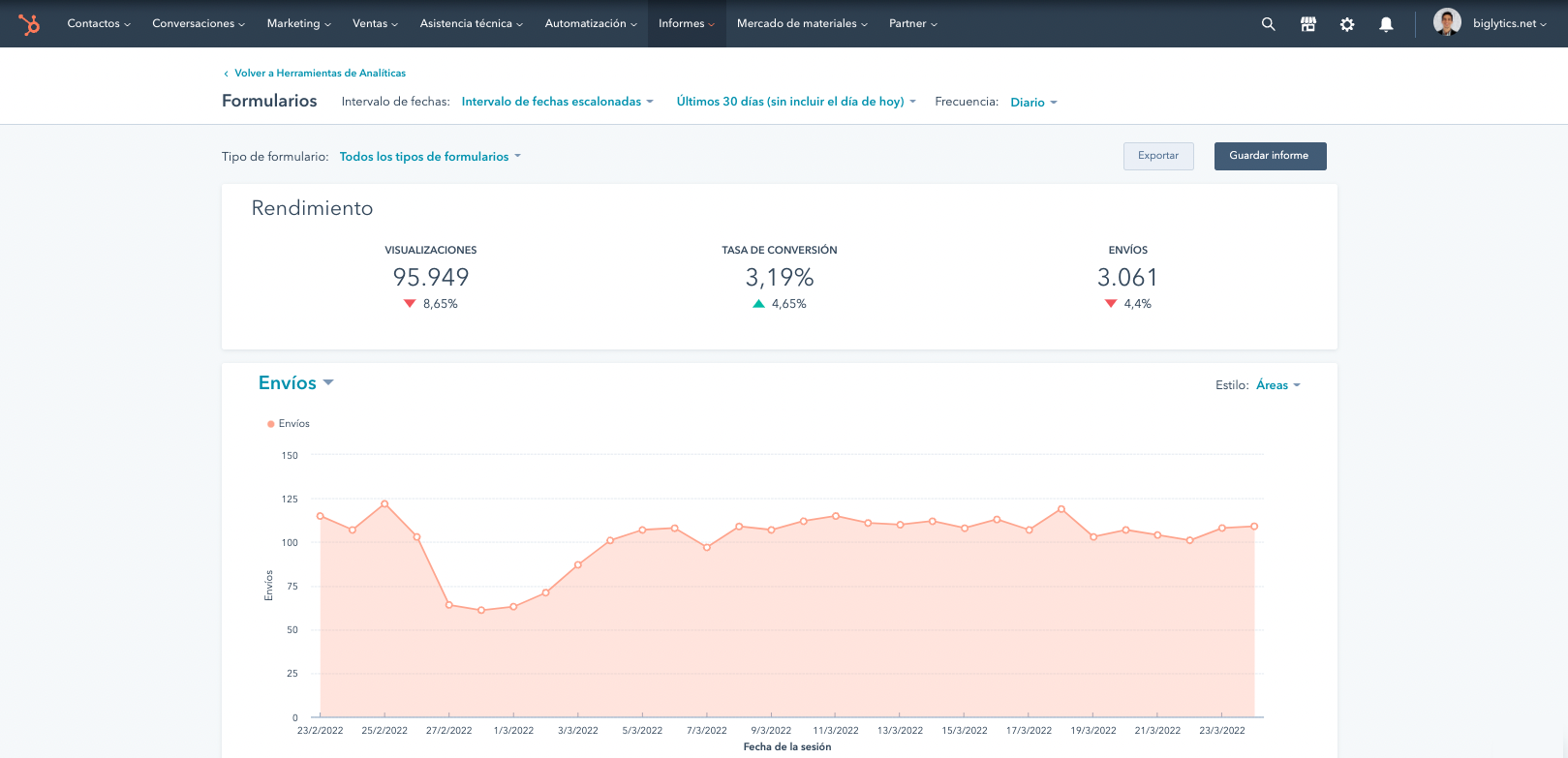Open the marketplace store icon
This screenshot has height=758, width=1568.
tap(1307, 24)
